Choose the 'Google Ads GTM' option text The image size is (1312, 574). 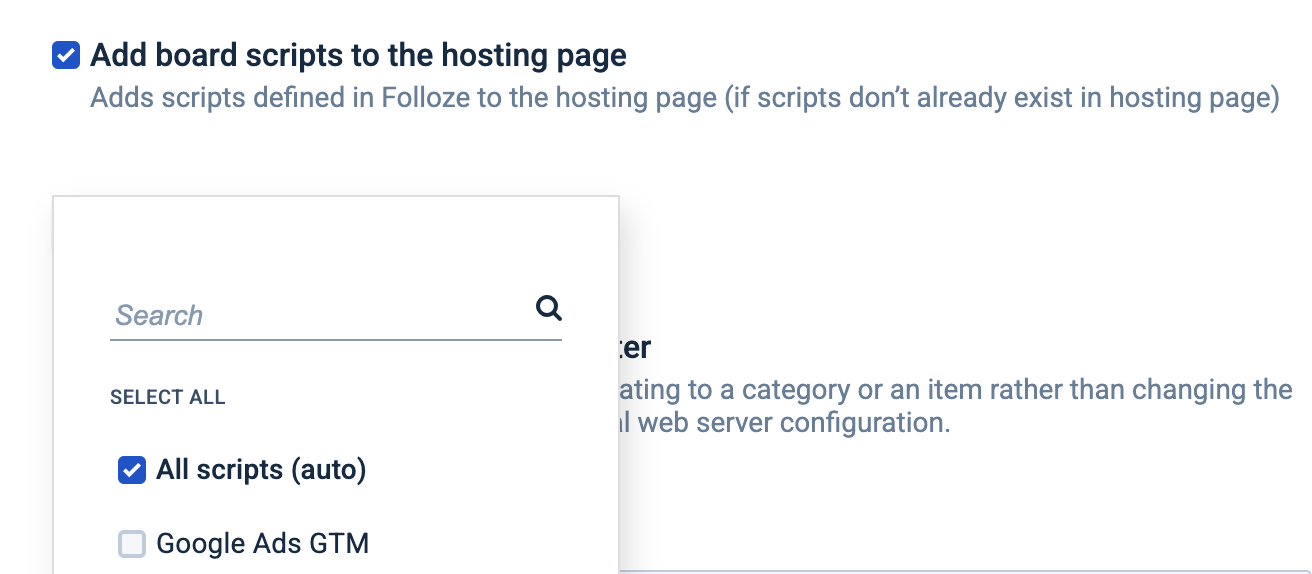click(262, 544)
